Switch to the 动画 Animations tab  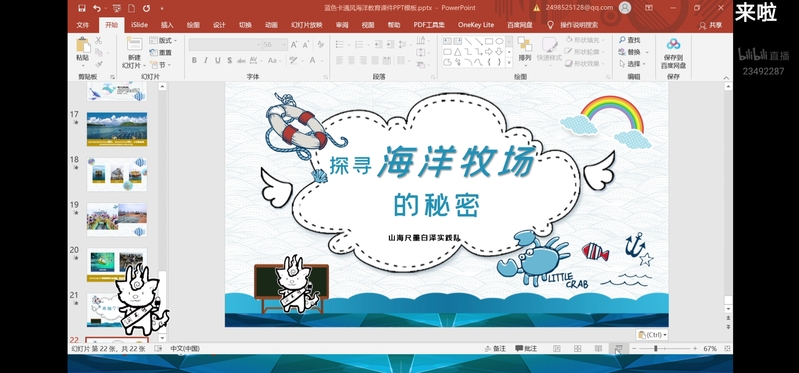271,25
